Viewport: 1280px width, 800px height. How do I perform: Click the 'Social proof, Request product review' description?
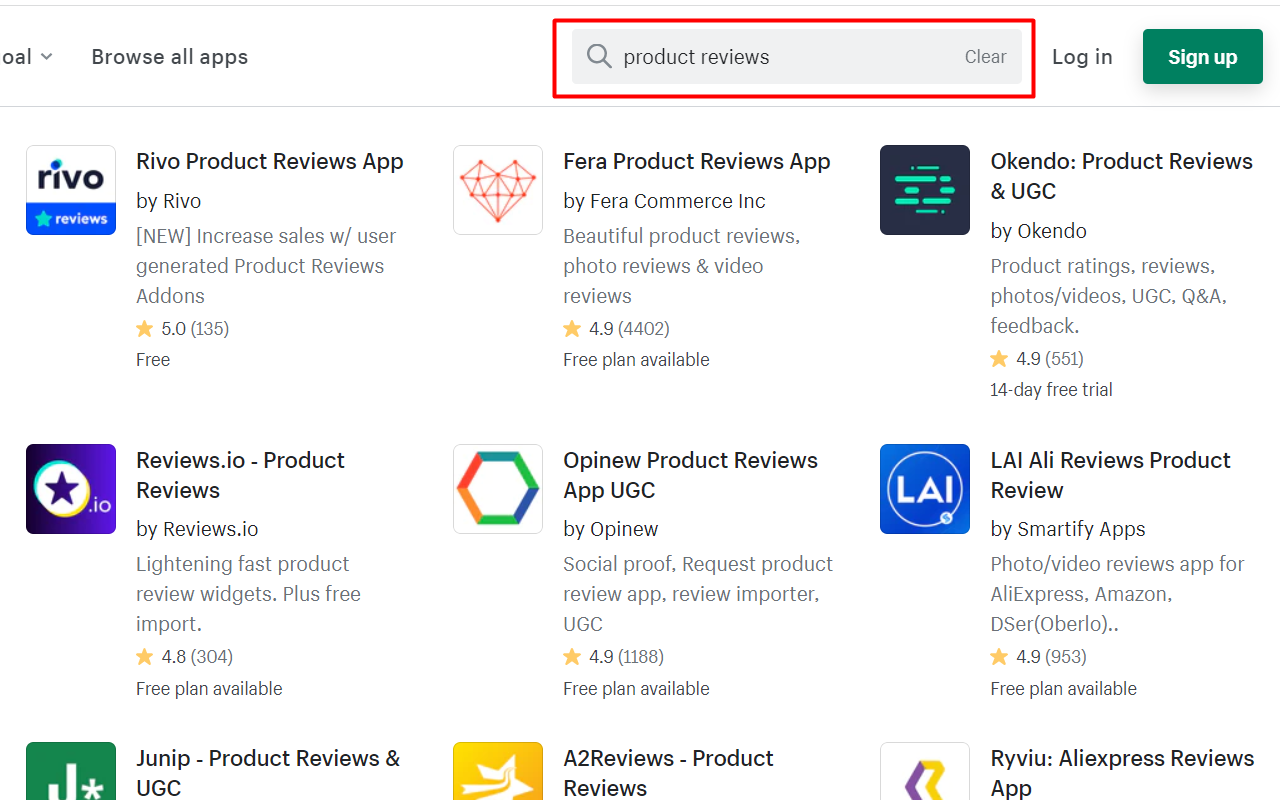click(698, 594)
